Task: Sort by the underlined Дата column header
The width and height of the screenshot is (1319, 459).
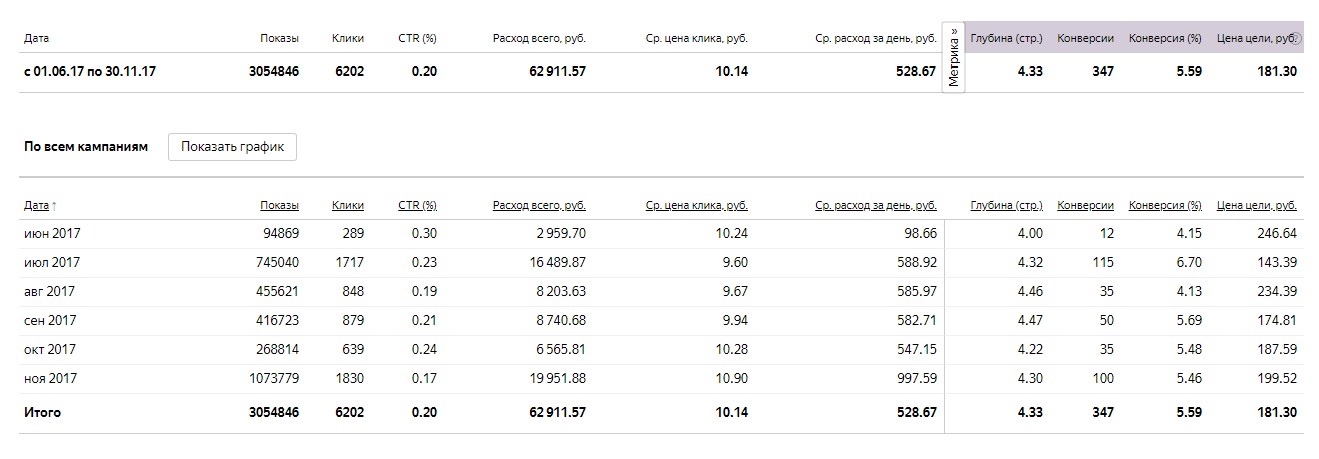Action: click(x=36, y=205)
